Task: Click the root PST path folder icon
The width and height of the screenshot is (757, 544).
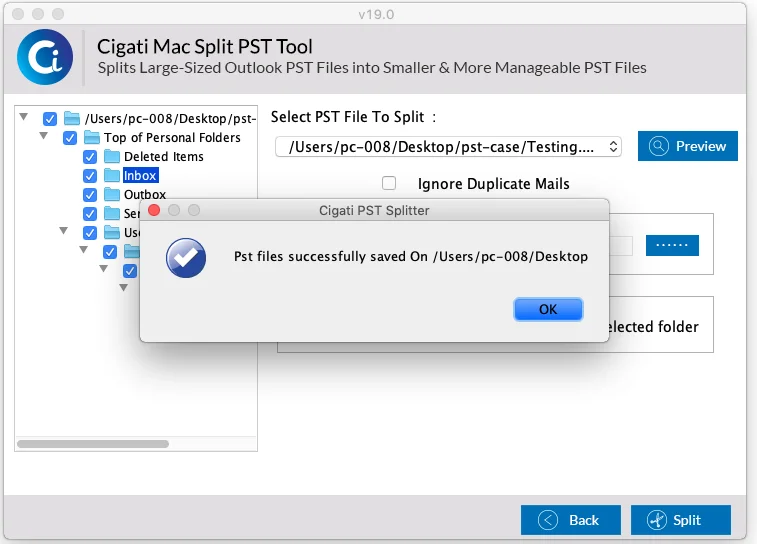Action: [x=72, y=118]
